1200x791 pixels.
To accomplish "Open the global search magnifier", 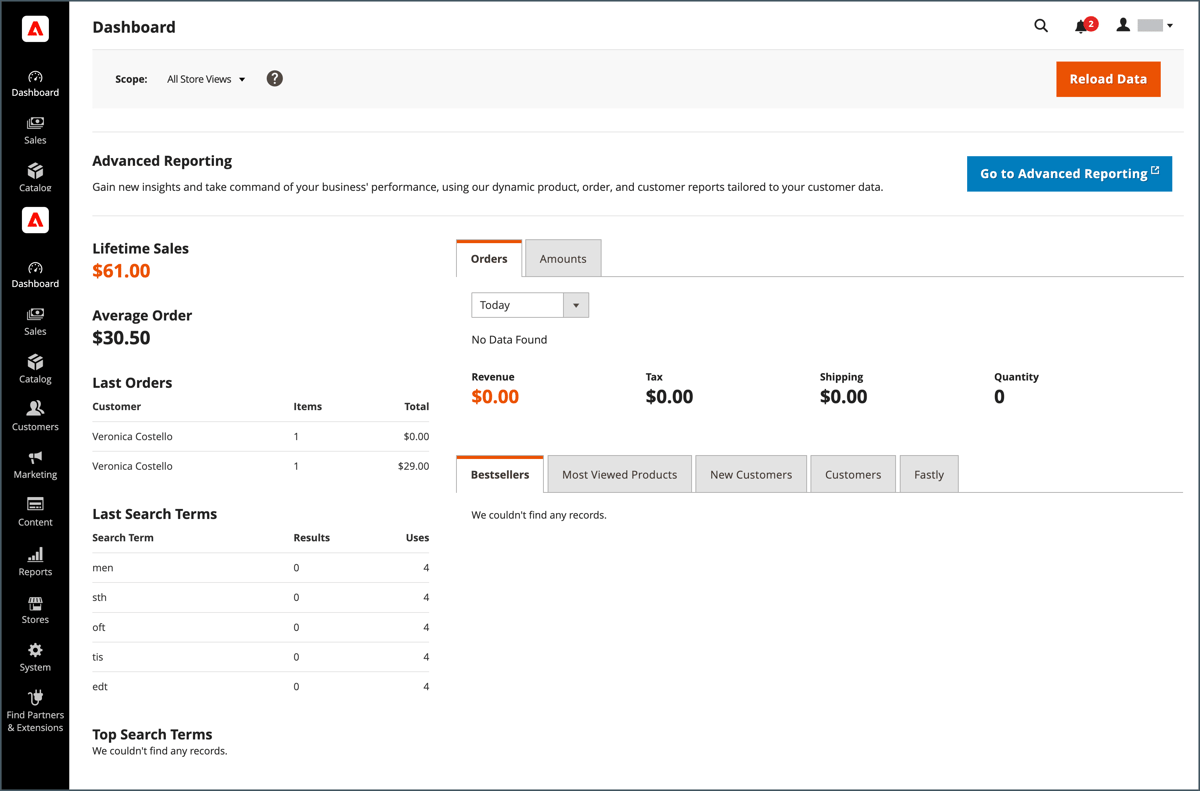I will tap(1041, 25).
